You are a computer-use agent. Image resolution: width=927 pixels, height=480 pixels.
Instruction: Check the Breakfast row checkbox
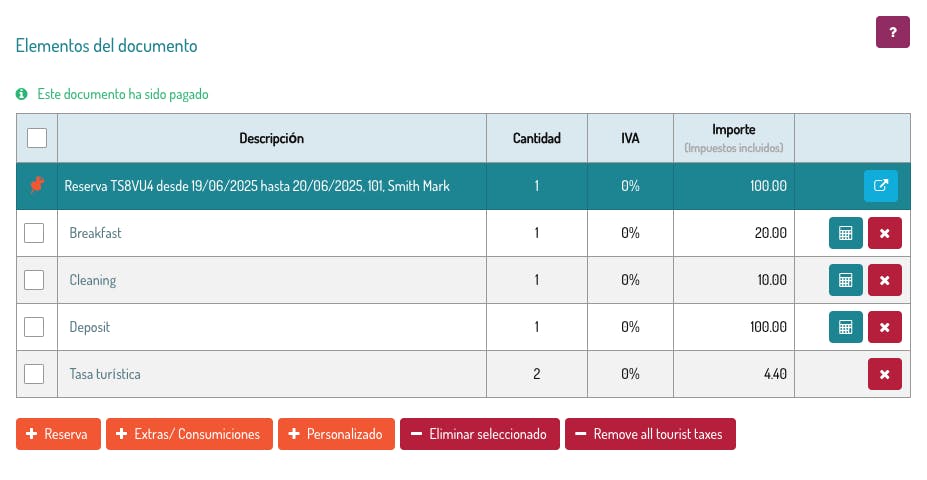pyautogui.click(x=34, y=233)
